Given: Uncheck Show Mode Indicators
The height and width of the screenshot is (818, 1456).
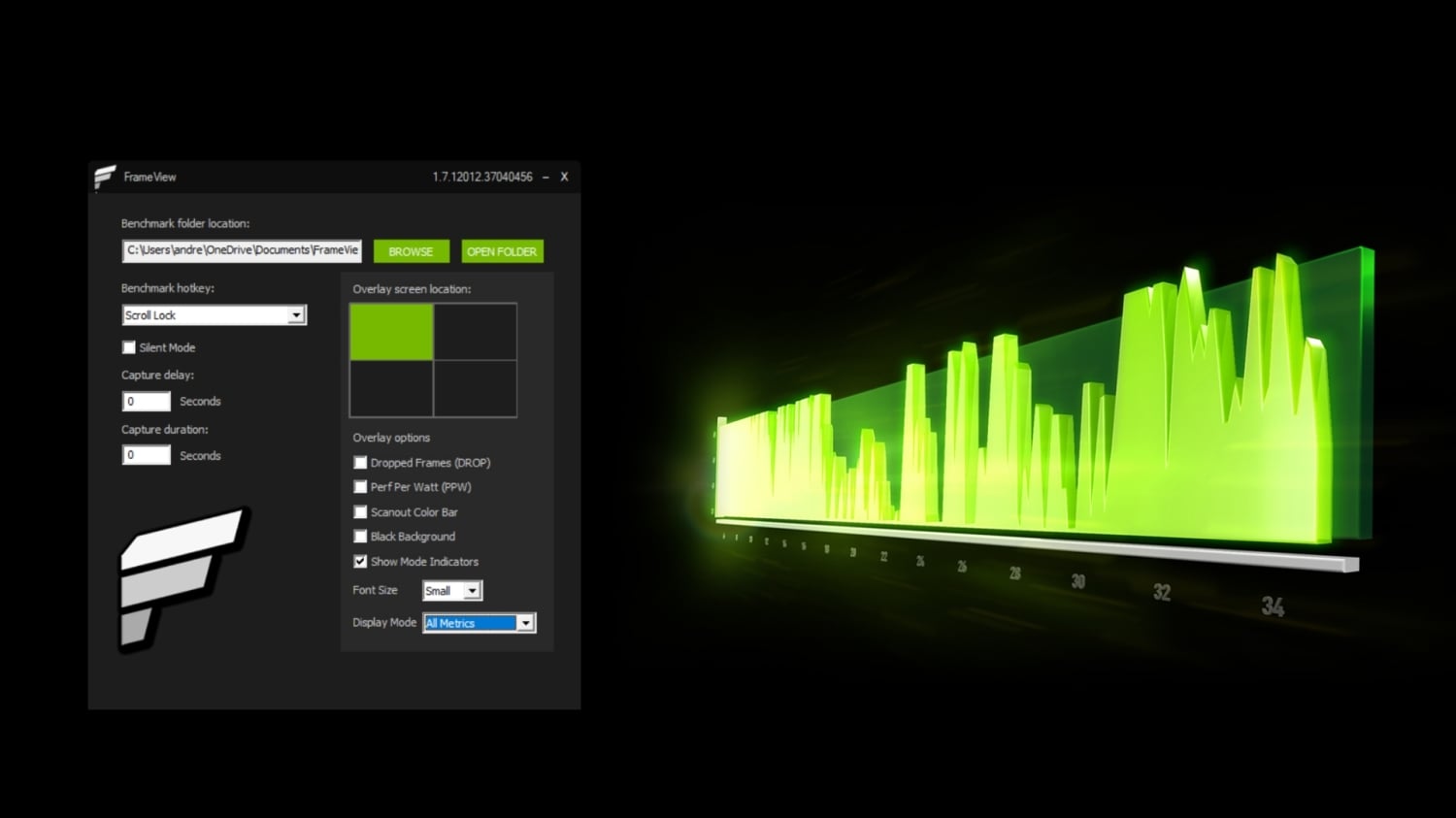Looking at the screenshot, I should pyautogui.click(x=360, y=562).
